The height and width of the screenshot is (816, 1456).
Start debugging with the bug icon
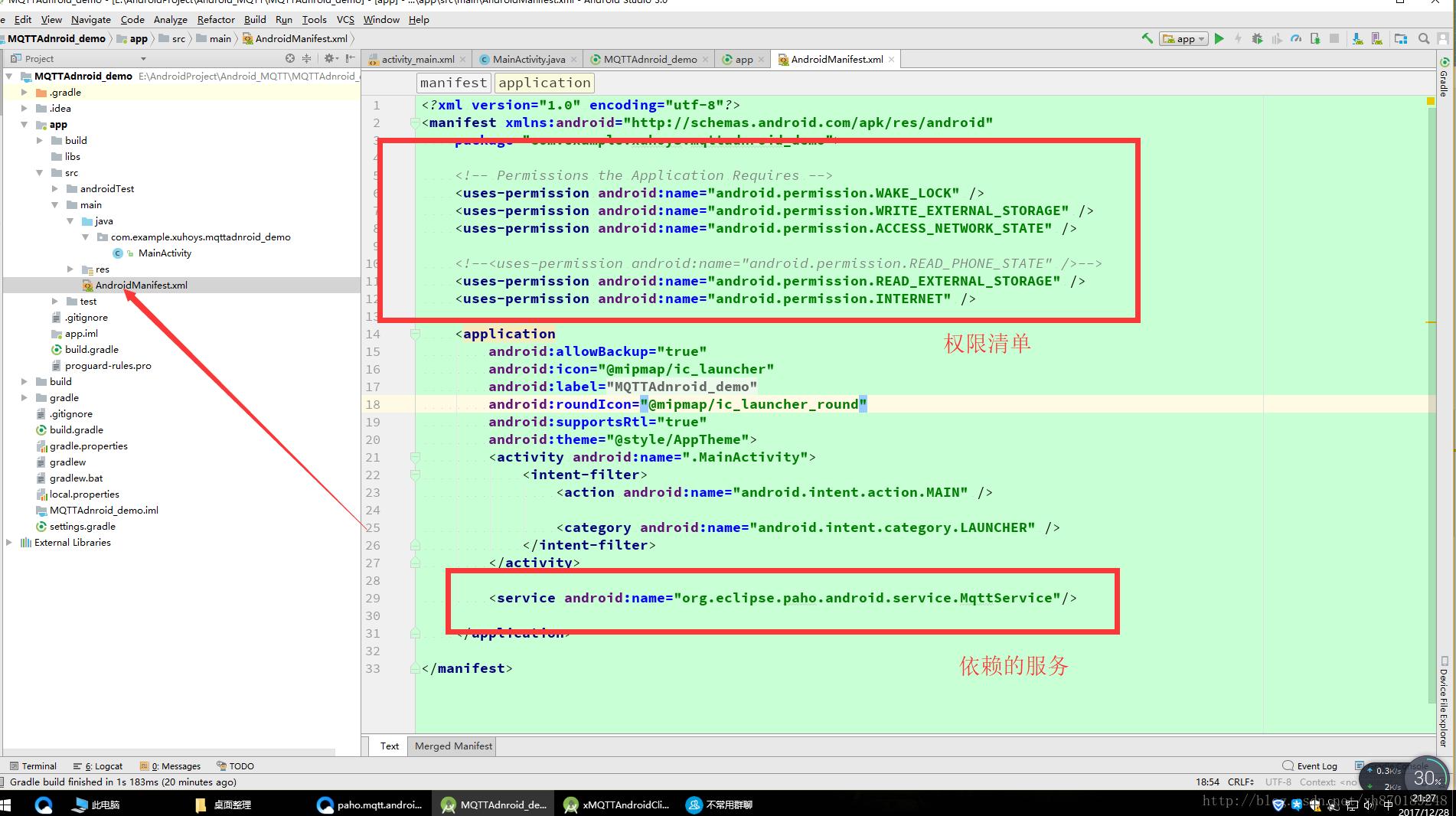[x=1257, y=38]
